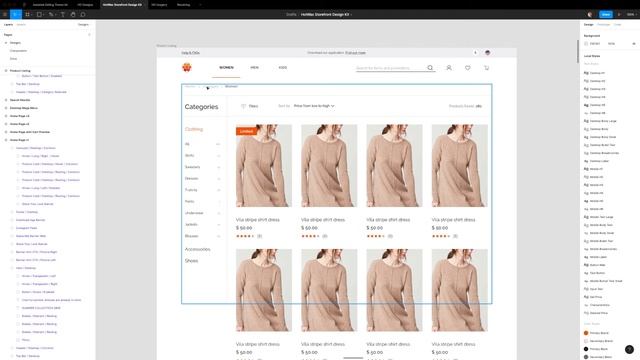Select the Components page

[18, 51]
